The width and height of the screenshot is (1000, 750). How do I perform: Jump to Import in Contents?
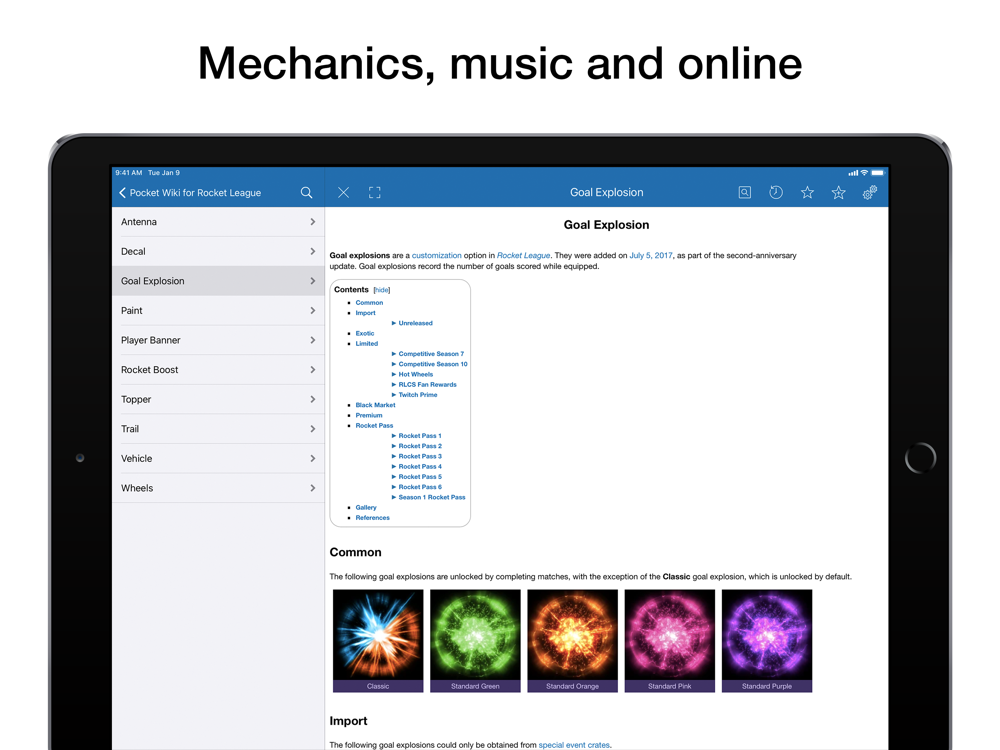pyautogui.click(x=365, y=313)
